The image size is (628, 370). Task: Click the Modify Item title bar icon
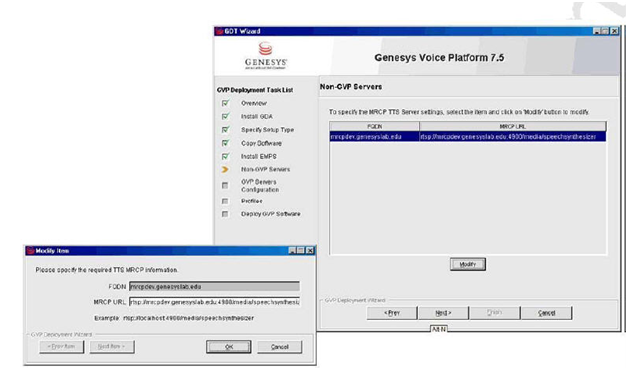tap(30, 251)
